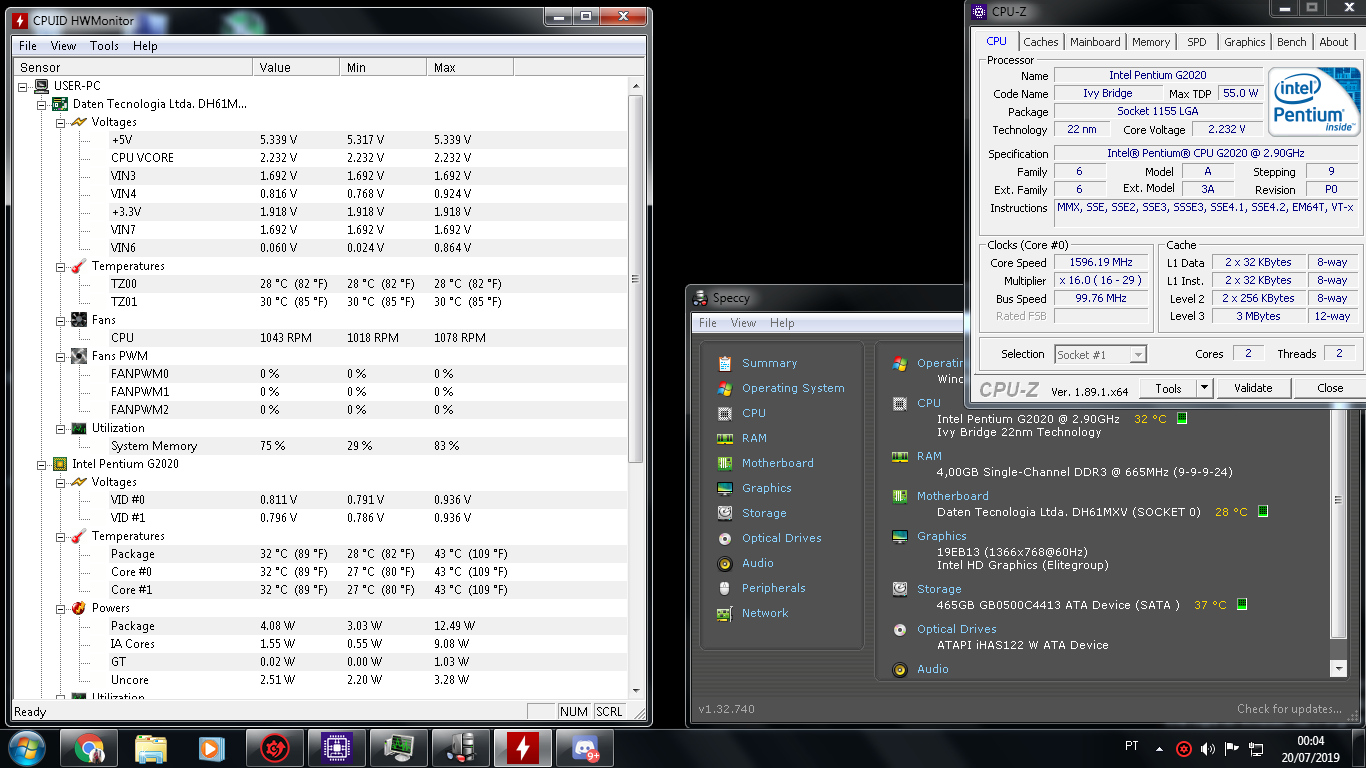Click the Speccy summary scrollbar down arrow

click(1339, 669)
